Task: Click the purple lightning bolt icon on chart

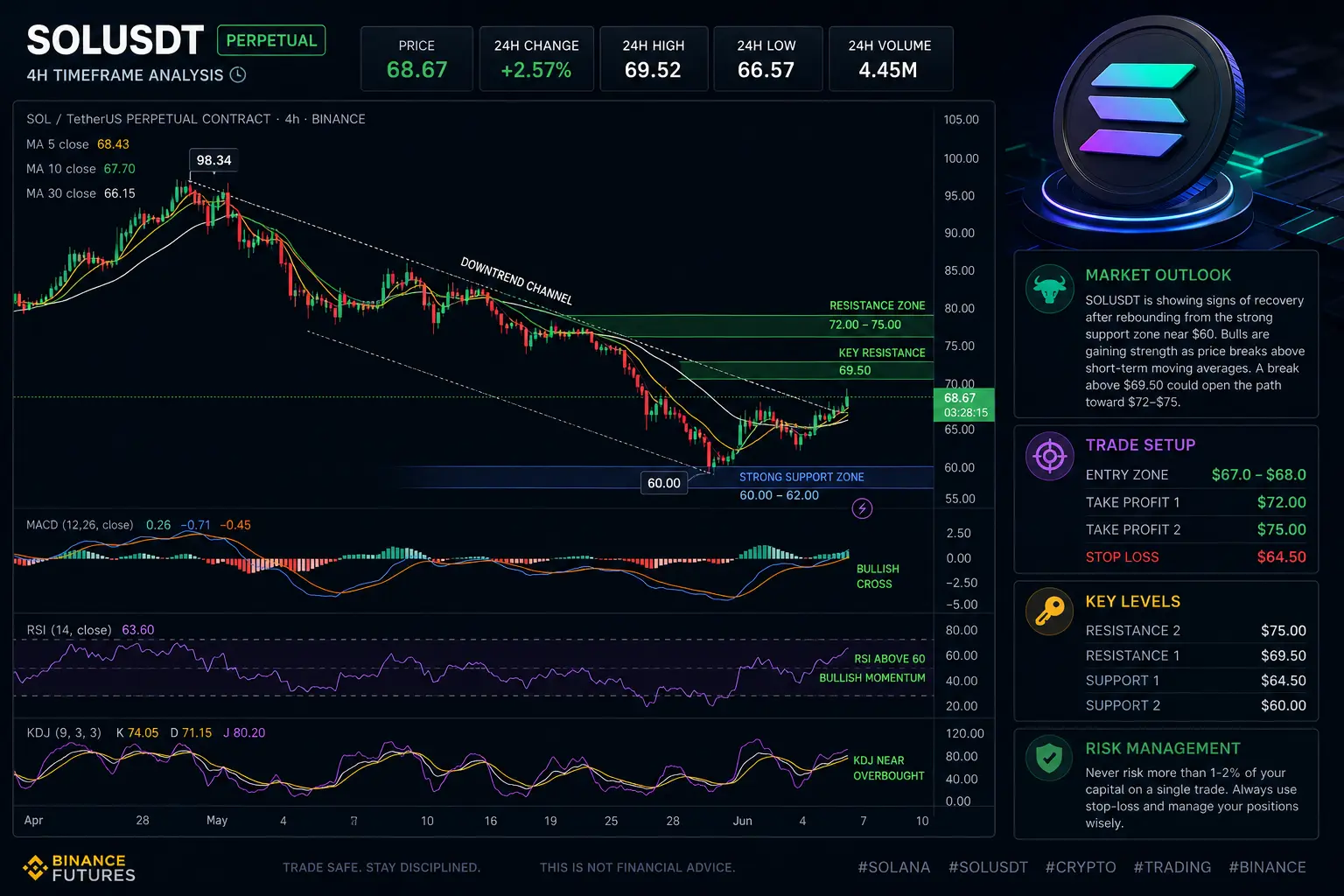Action: pos(862,508)
